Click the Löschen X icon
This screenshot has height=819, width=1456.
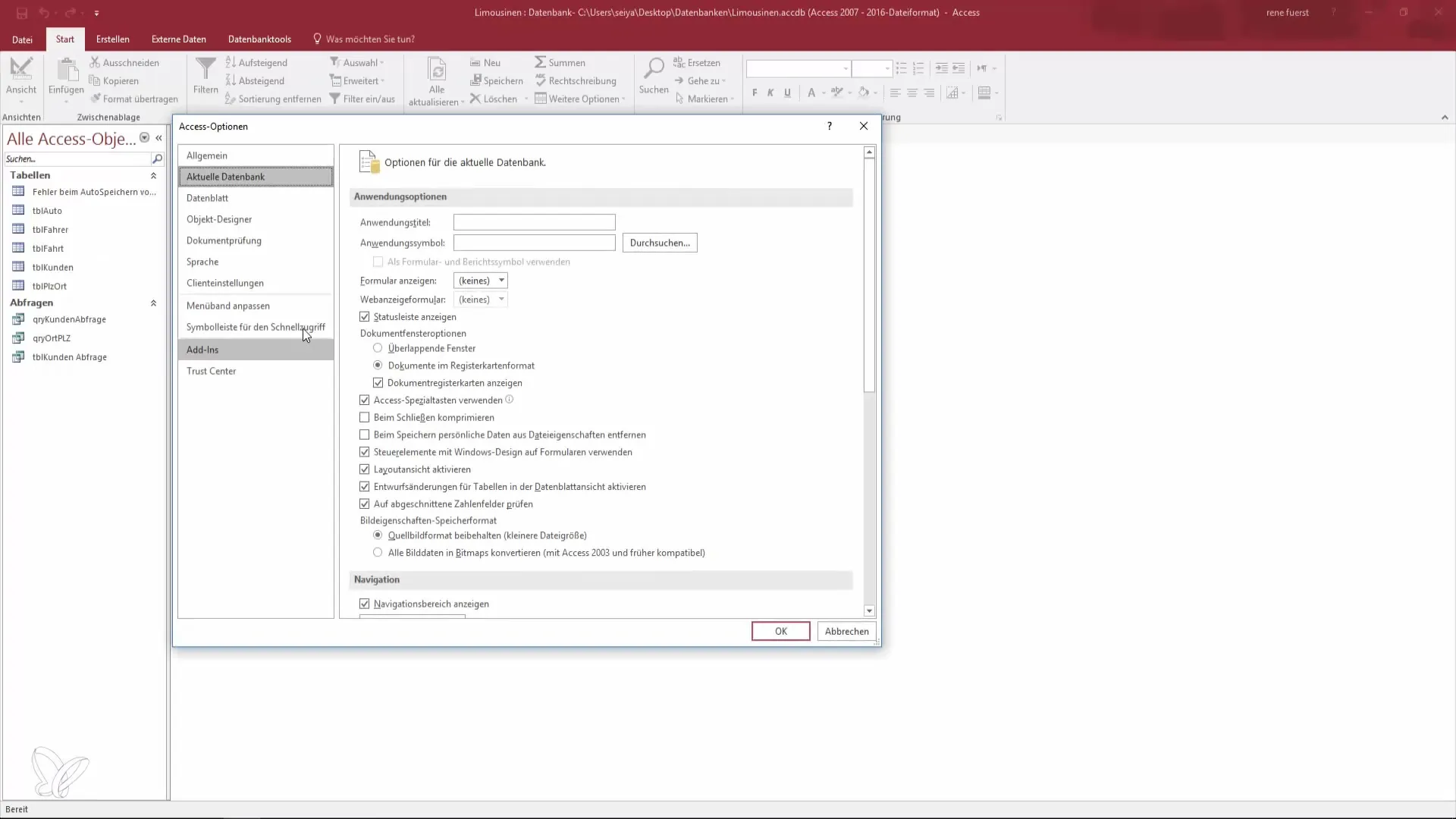475,99
